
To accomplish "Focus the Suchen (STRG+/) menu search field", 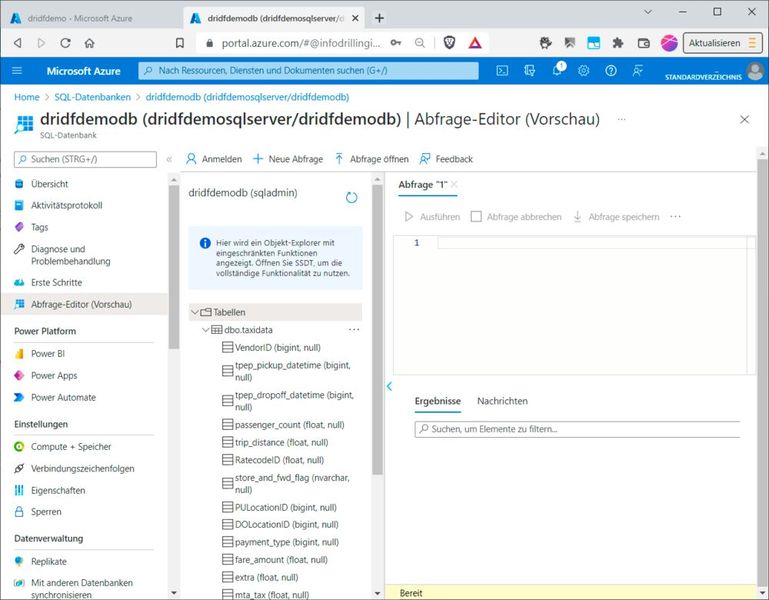I will click(x=85, y=159).
